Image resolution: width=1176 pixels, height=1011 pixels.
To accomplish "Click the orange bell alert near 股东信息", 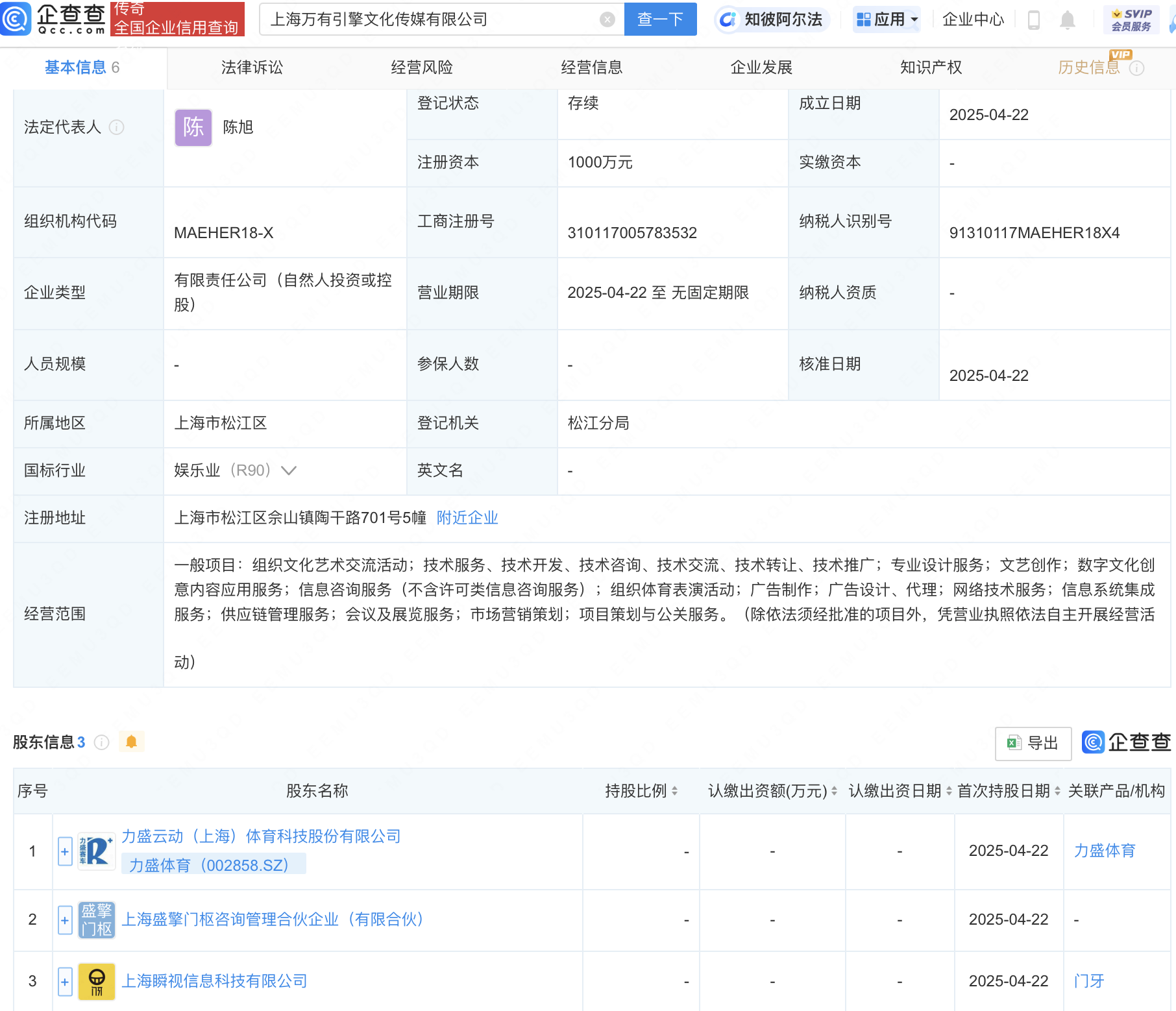I will pyautogui.click(x=131, y=742).
